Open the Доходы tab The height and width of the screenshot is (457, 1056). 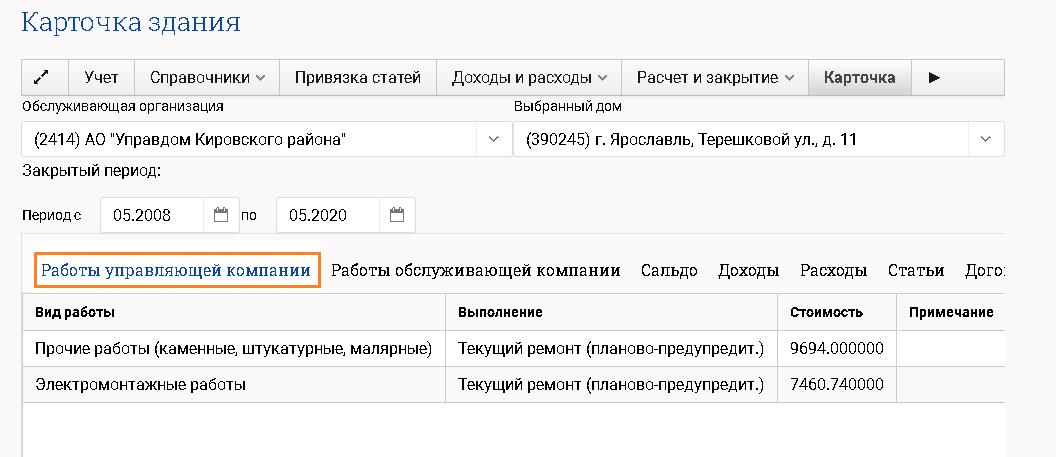click(748, 270)
